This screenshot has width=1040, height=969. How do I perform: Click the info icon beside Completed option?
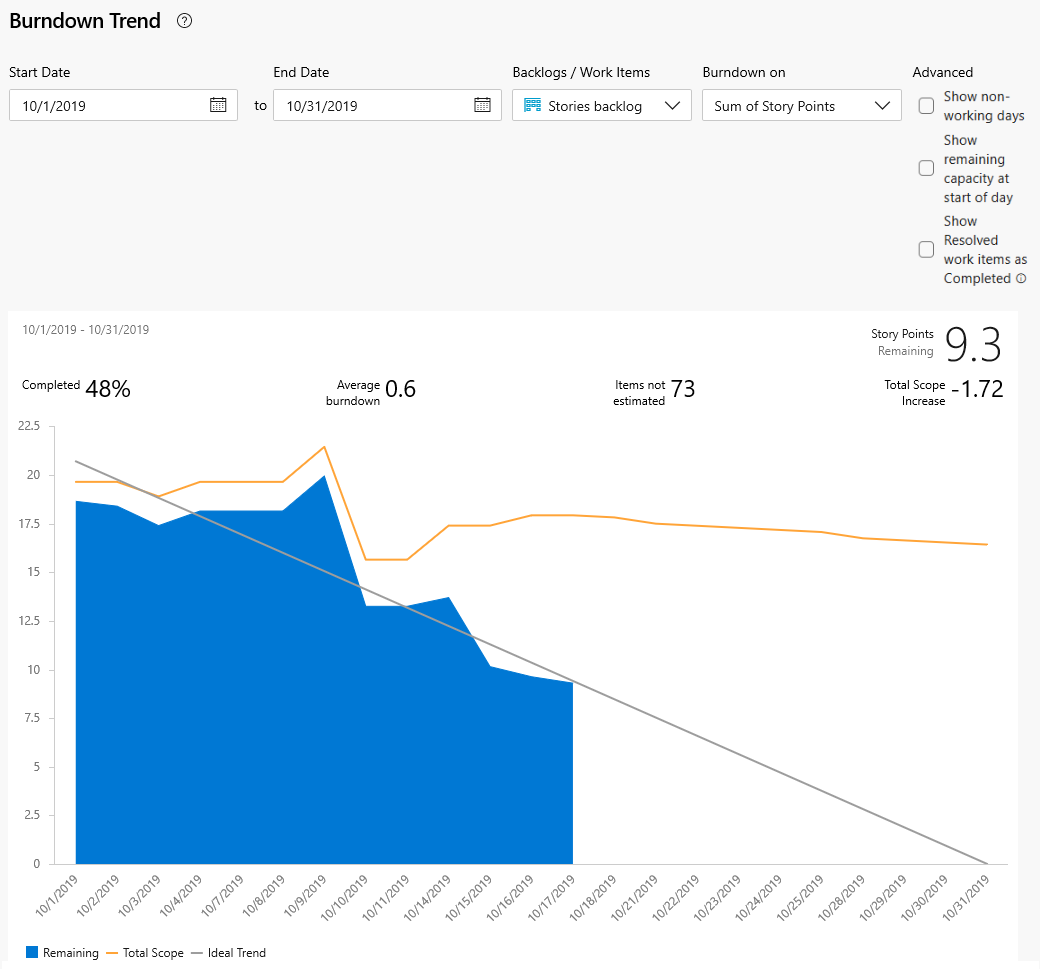[x=1021, y=279]
